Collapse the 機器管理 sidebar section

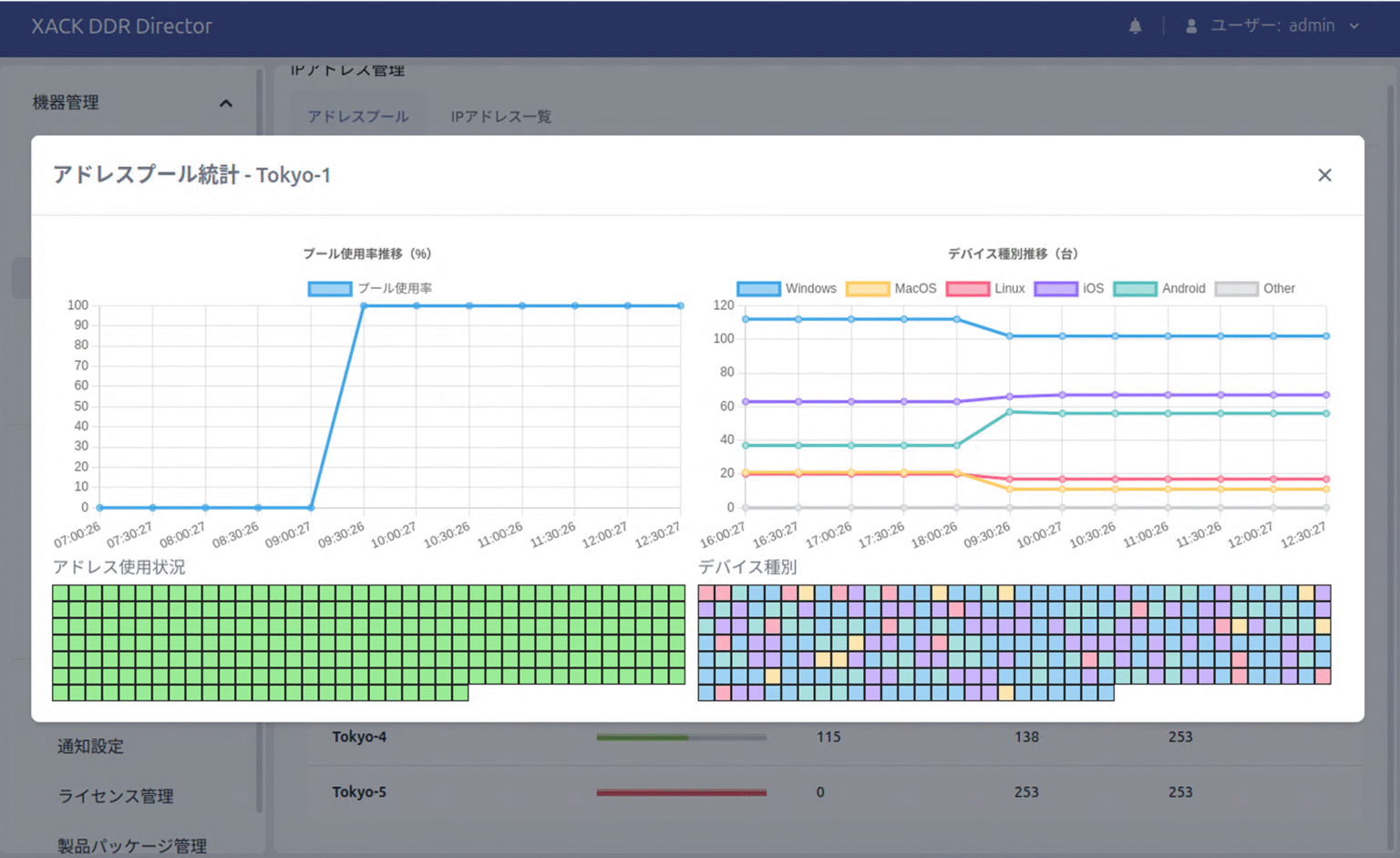(x=225, y=103)
